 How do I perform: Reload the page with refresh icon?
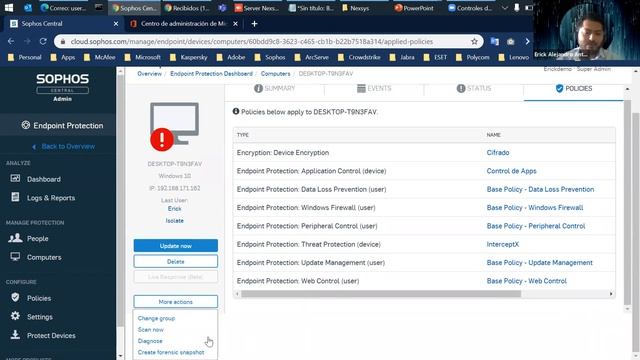43,42
